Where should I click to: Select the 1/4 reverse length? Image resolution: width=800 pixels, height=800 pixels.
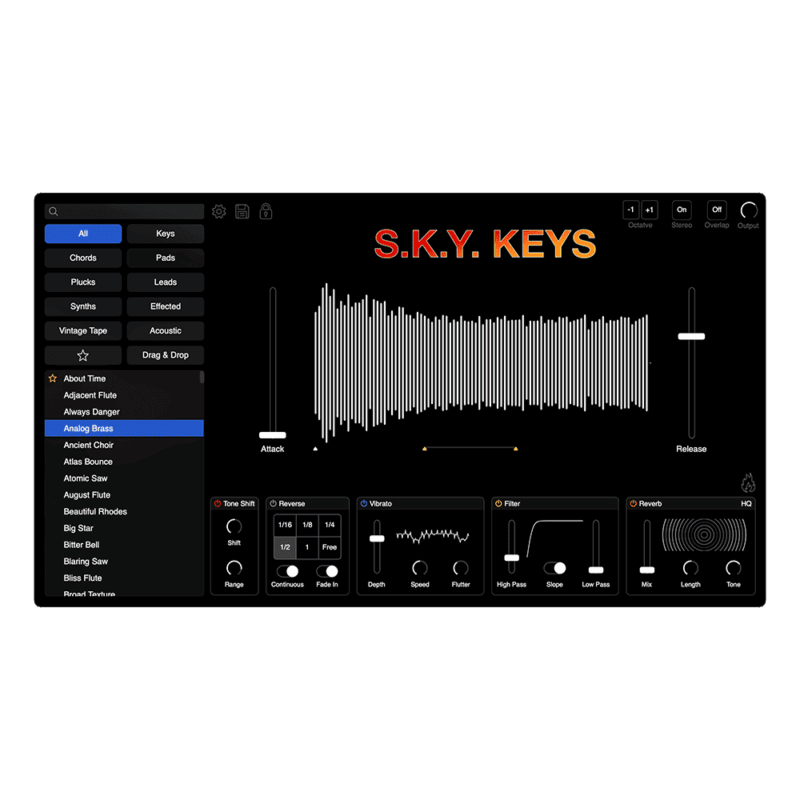pos(330,524)
